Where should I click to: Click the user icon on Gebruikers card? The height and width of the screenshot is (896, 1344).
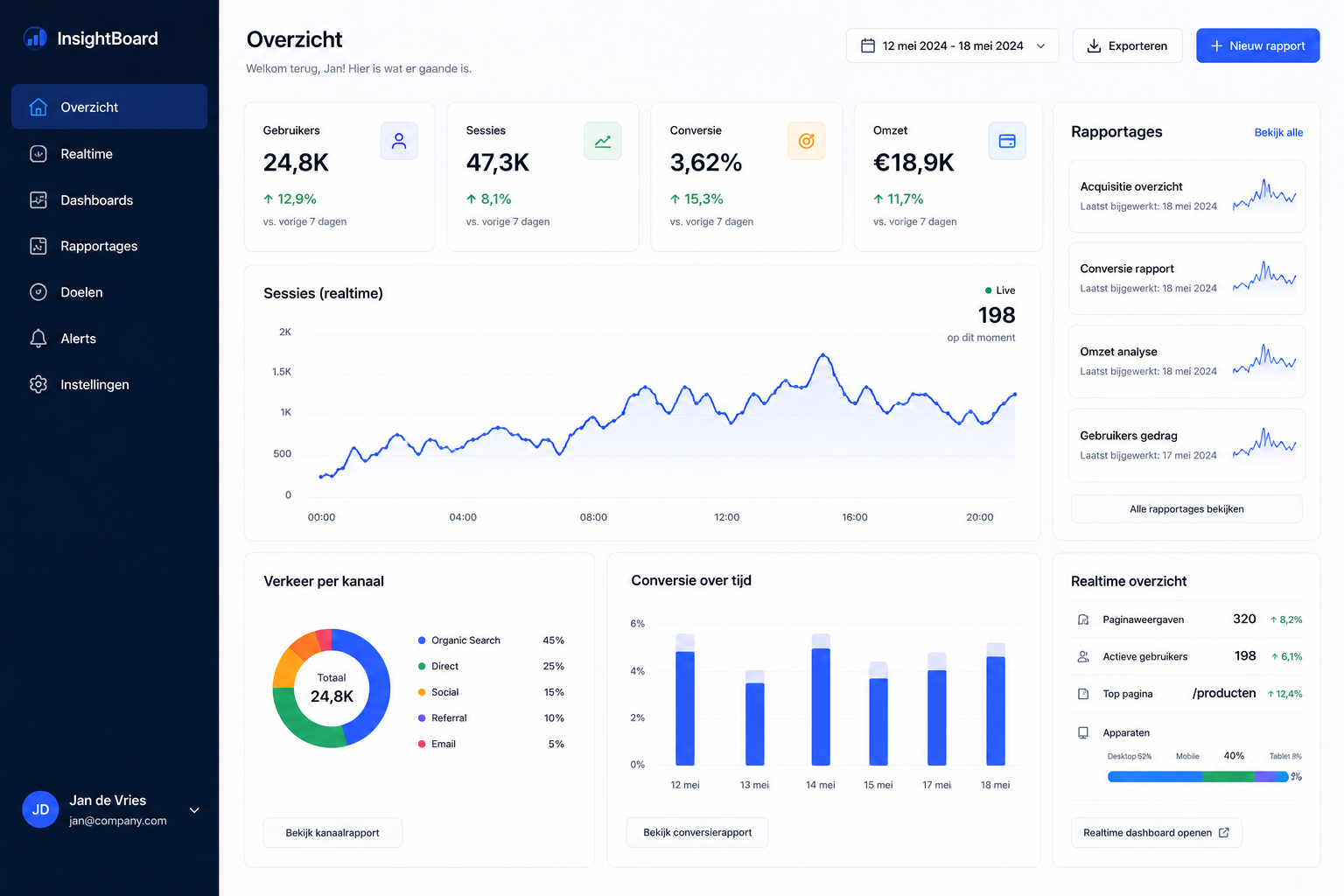399,141
